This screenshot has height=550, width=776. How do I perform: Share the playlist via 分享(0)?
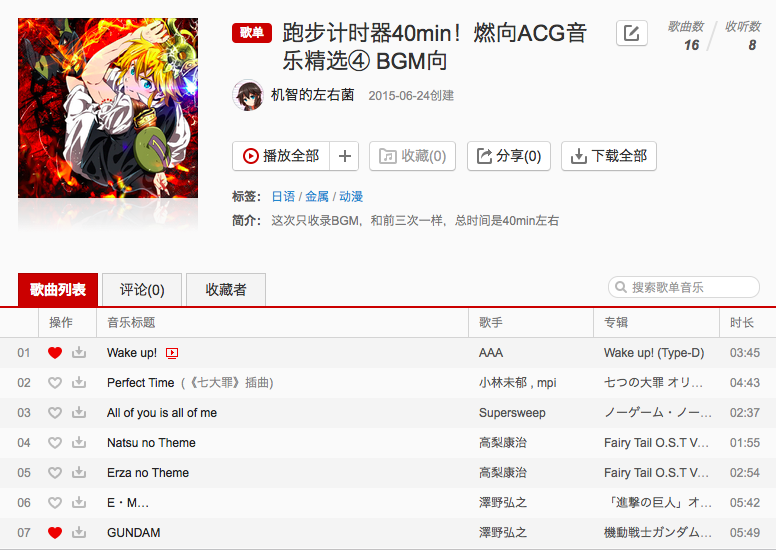[x=509, y=156]
